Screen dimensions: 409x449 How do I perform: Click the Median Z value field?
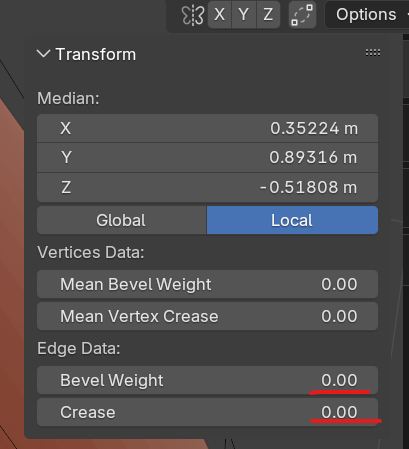207,187
